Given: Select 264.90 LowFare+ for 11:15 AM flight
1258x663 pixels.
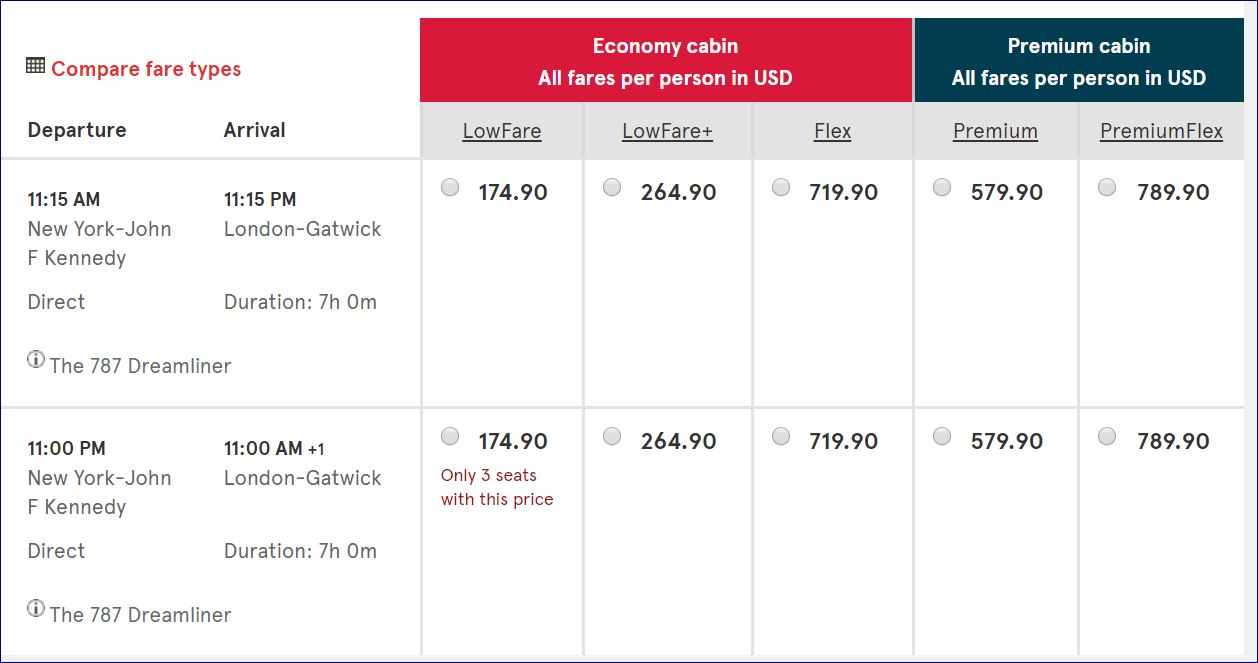Looking at the screenshot, I should (x=612, y=187).
